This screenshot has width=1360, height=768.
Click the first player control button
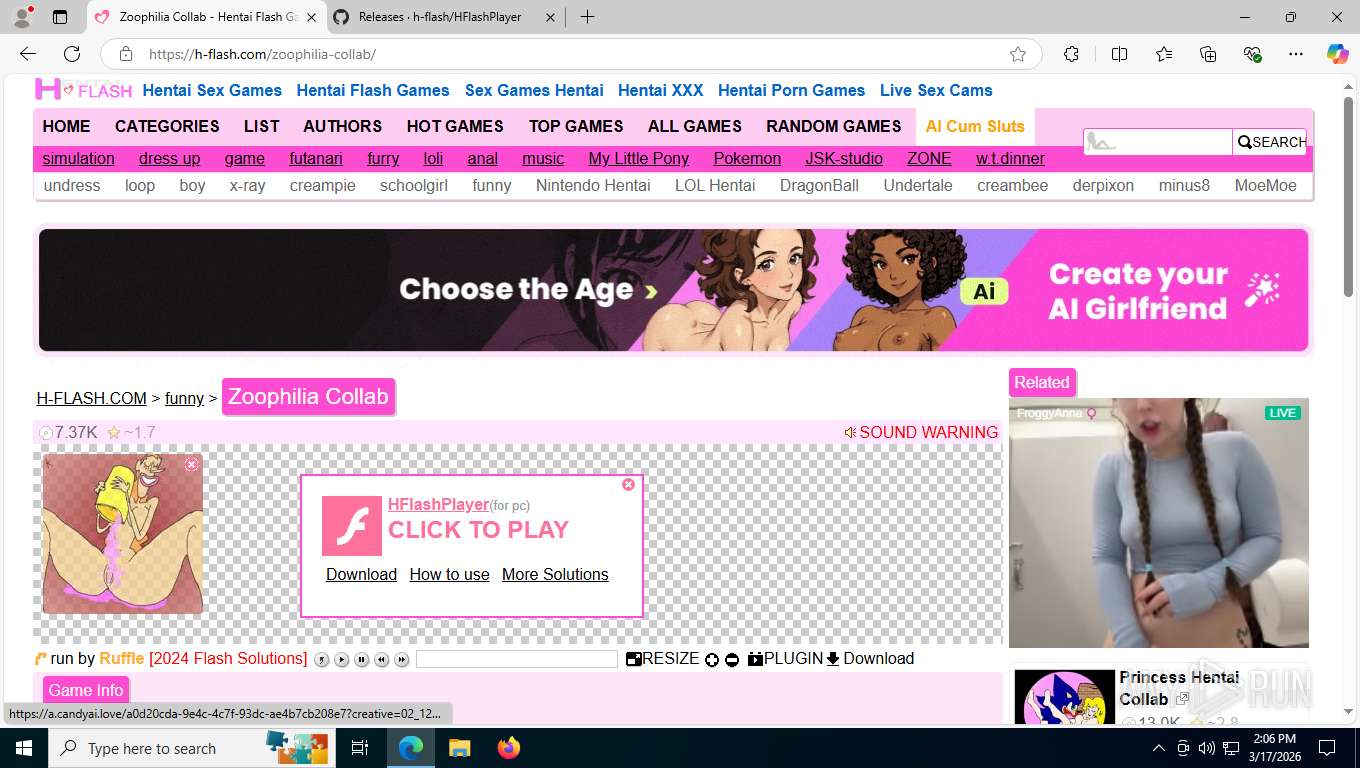pyautogui.click(x=321, y=659)
